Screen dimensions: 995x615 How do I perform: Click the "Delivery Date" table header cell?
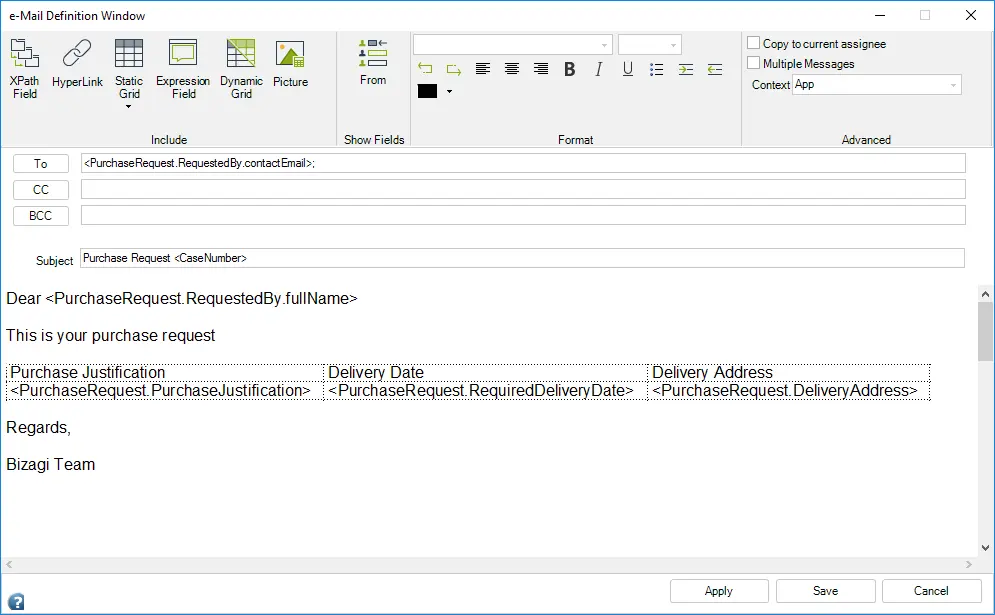pyautogui.click(x=485, y=372)
